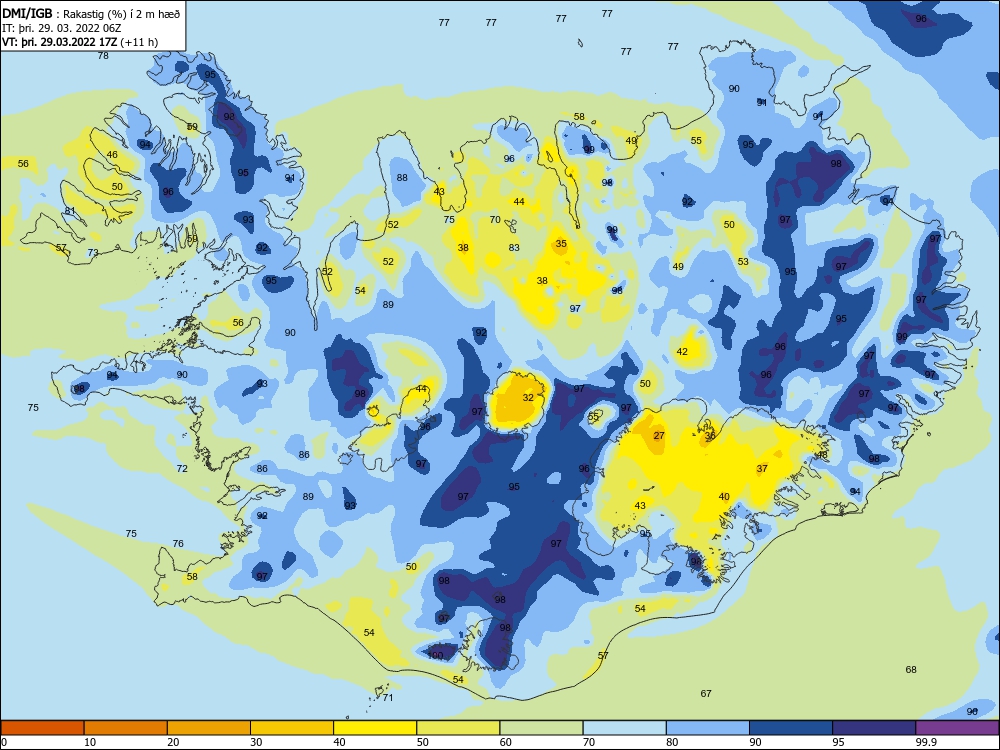1000x750 pixels.
Task: Click the 90–95 dark blue legend swatch
Action: (x=791, y=728)
